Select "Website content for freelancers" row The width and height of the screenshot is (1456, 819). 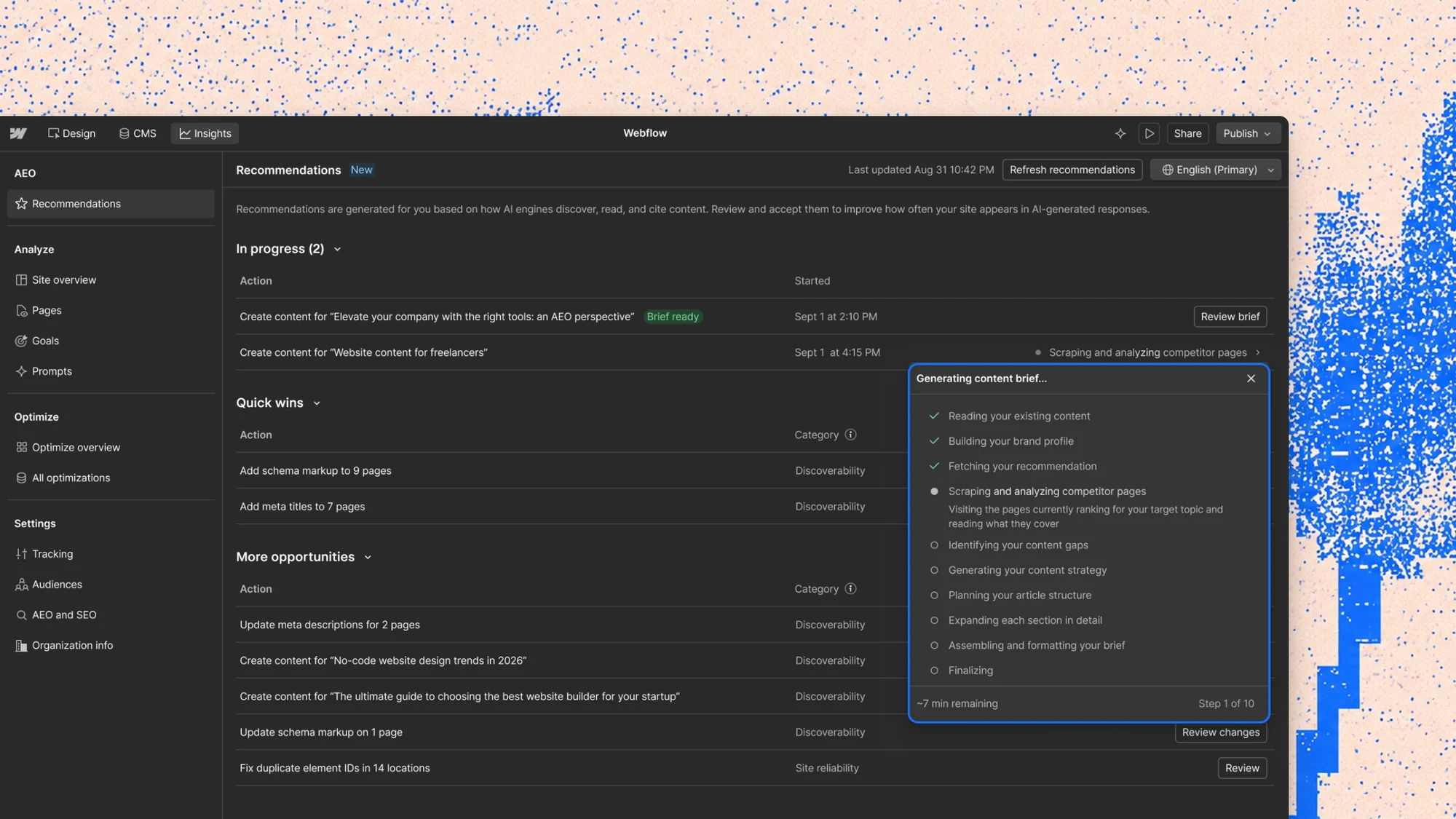[755, 352]
